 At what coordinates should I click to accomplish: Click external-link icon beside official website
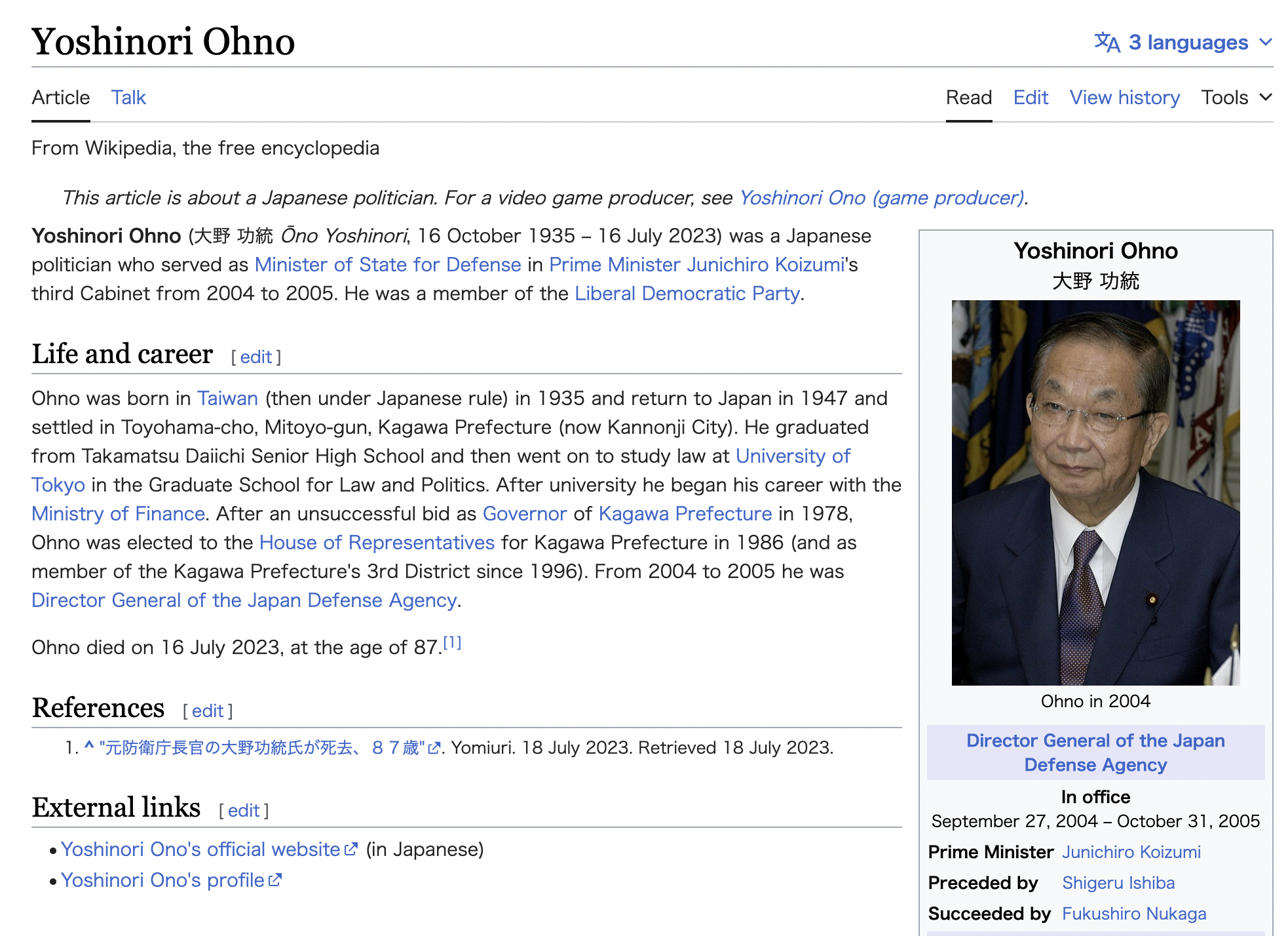tap(352, 849)
